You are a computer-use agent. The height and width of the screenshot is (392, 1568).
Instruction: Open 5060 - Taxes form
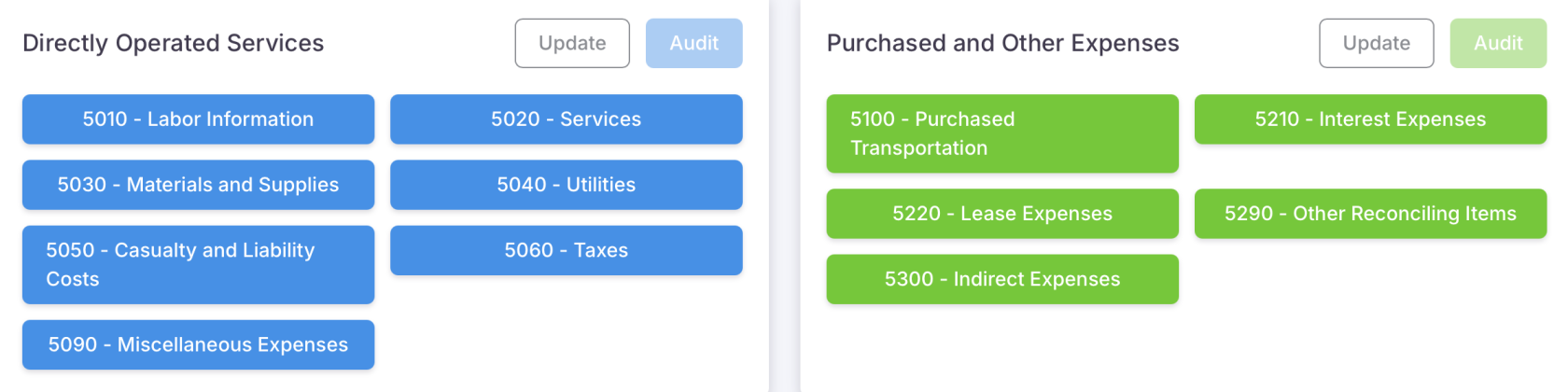(x=566, y=250)
